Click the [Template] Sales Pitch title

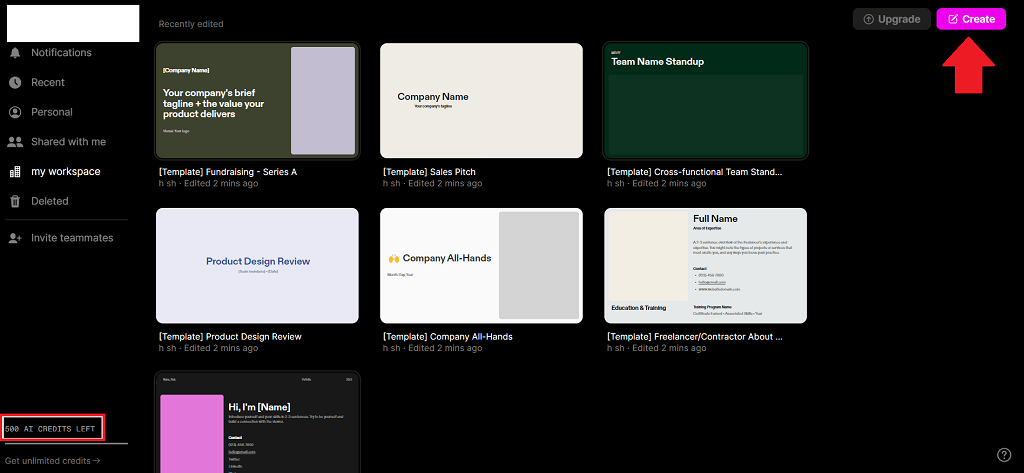coord(429,172)
